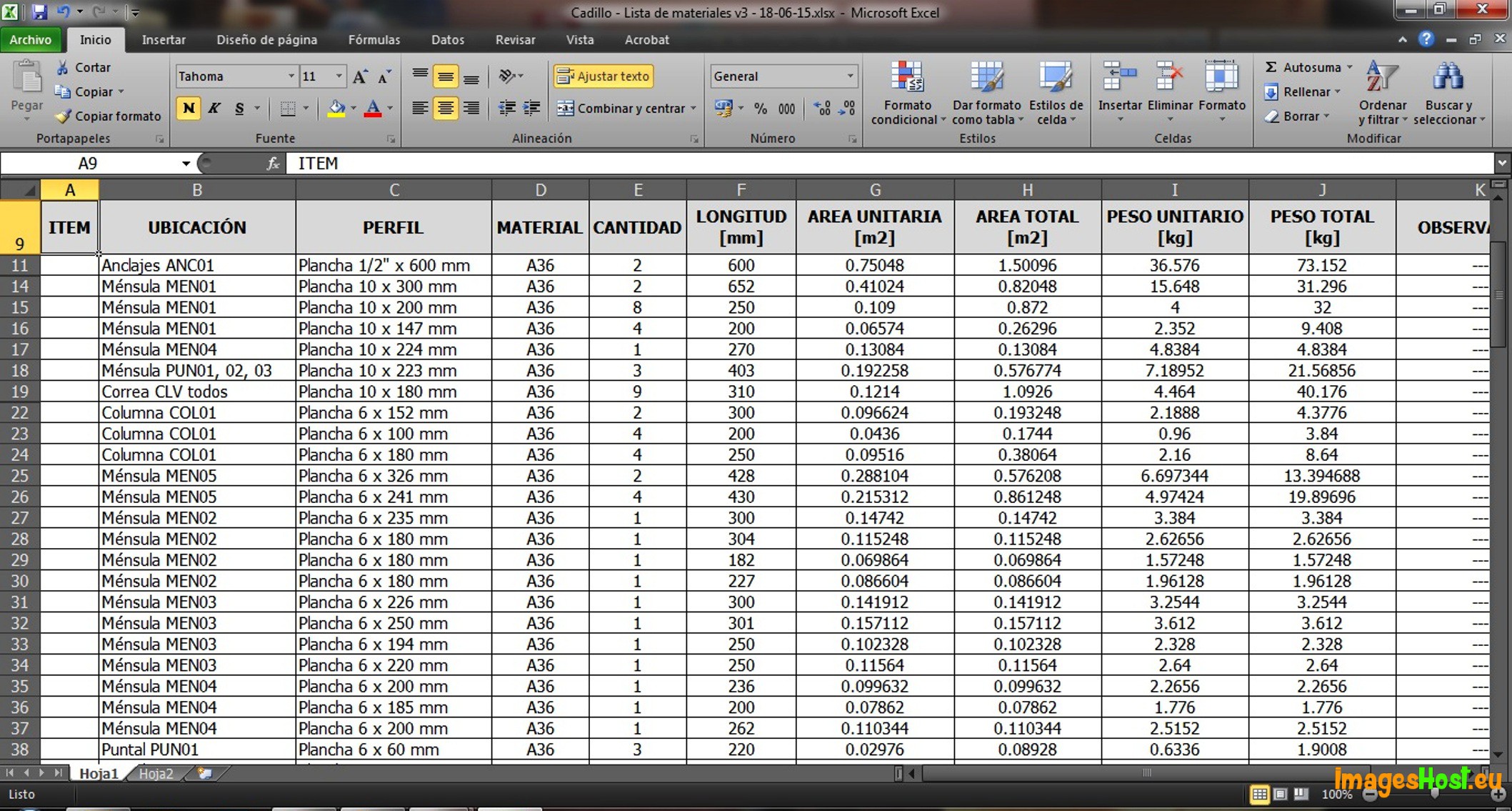Apply thousands separator 000 style
This screenshot has height=811, width=1512.
point(786,109)
